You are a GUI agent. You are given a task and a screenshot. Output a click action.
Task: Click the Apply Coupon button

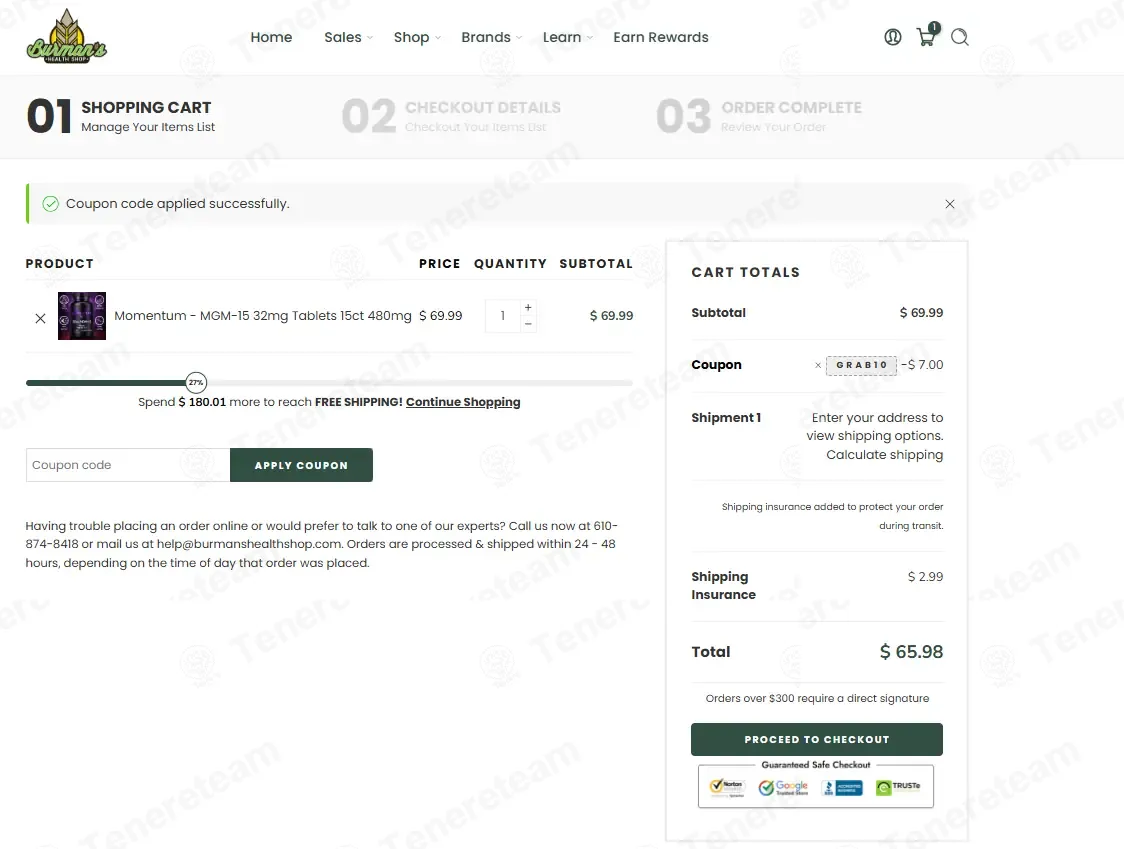301,465
